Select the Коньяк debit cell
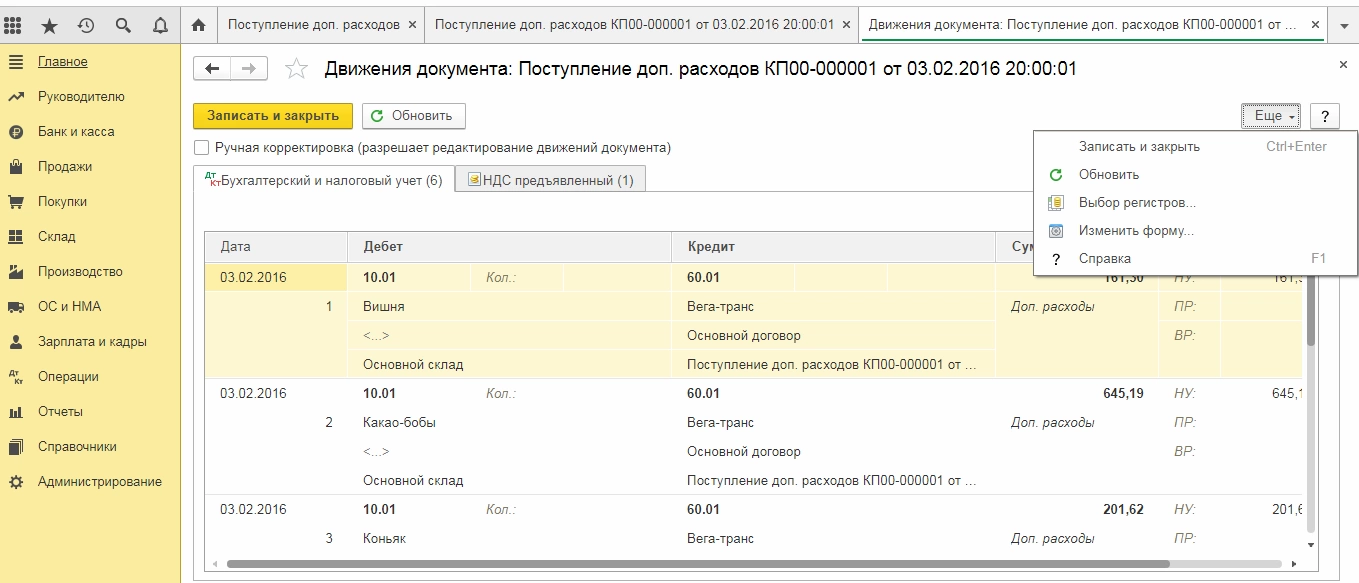Screen dimensions: 1359x583 510,539
